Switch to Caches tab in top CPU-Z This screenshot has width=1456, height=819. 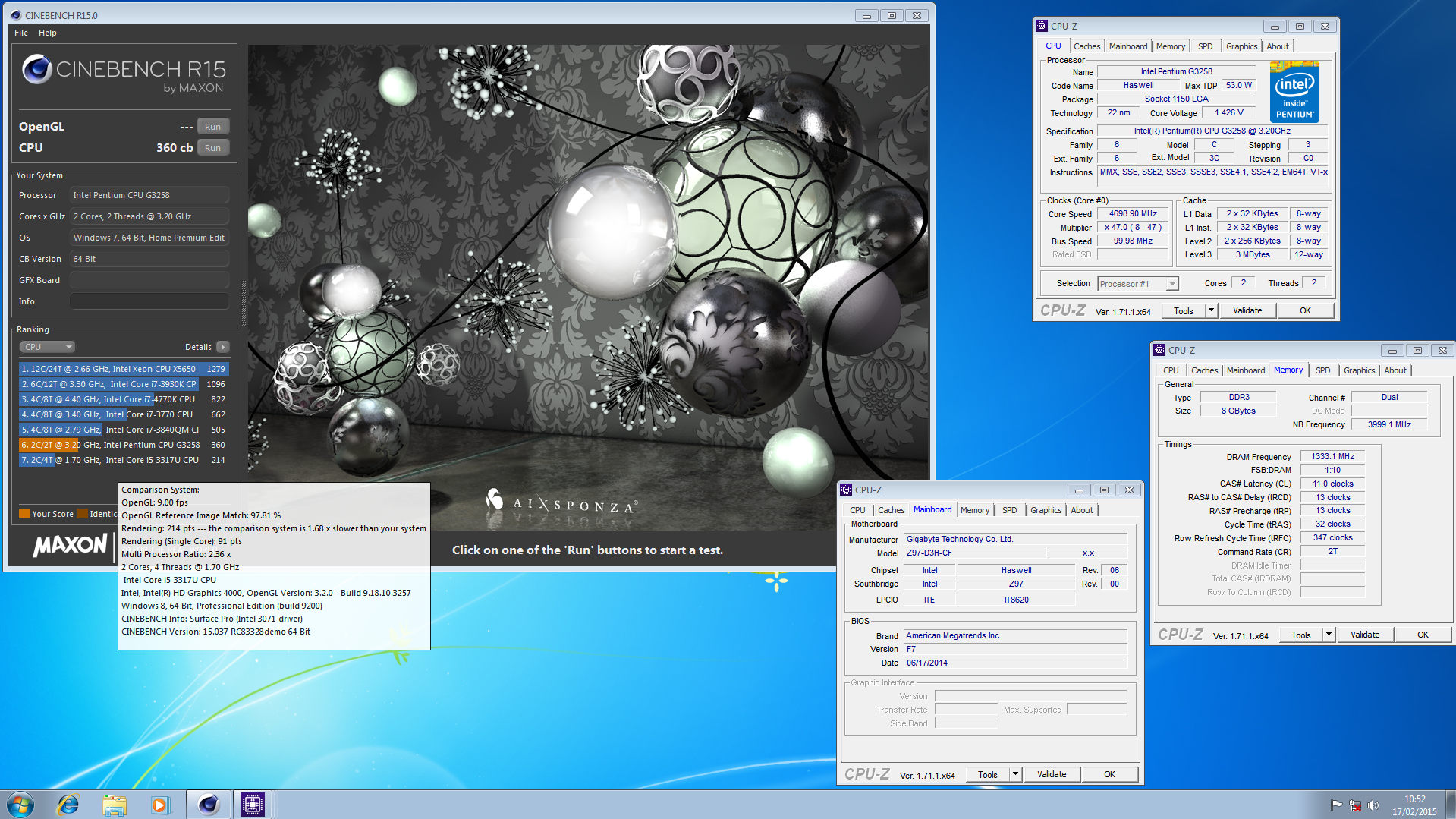(x=1086, y=46)
